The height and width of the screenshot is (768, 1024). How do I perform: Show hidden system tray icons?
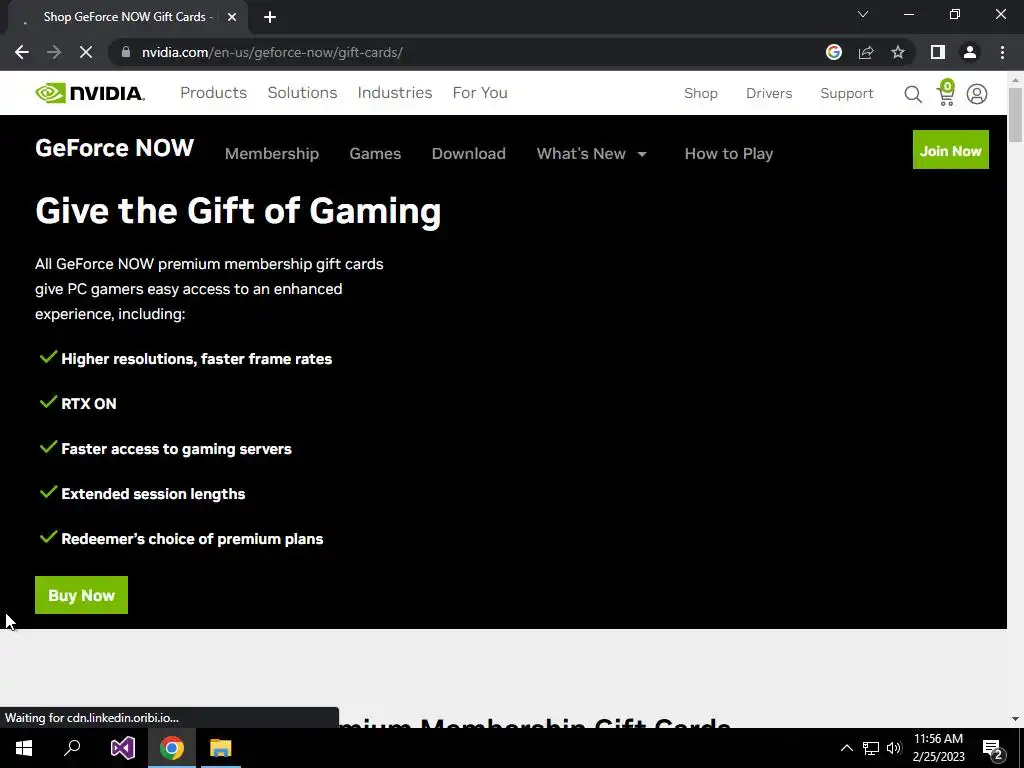pos(846,748)
